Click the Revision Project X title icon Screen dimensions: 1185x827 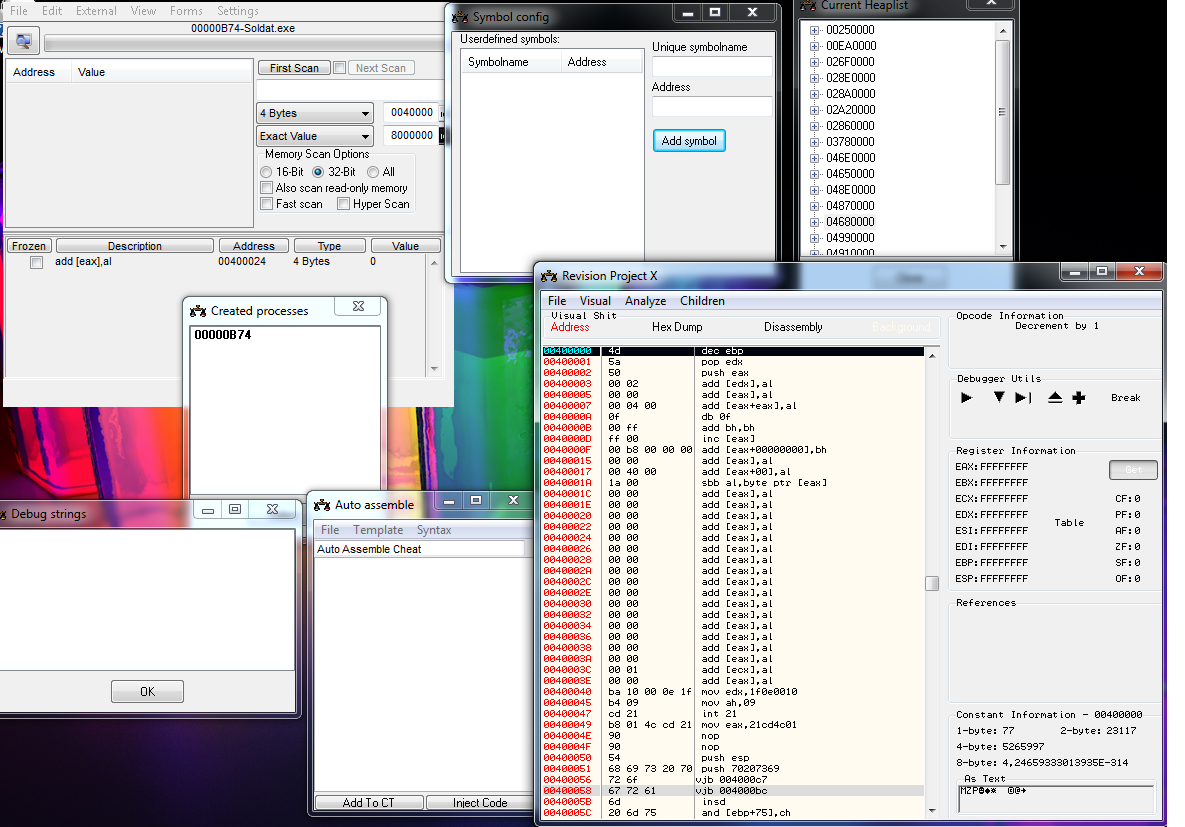click(x=549, y=276)
